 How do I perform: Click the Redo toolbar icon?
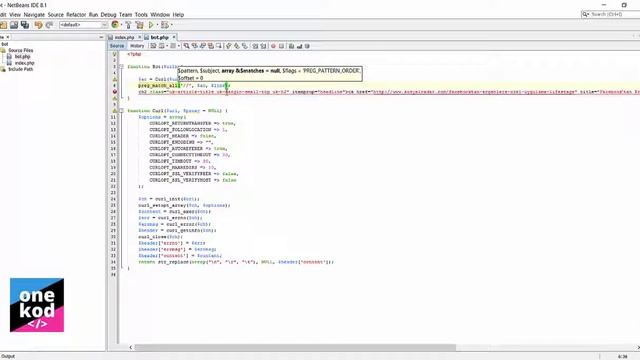pyautogui.click(x=49, y=25)
